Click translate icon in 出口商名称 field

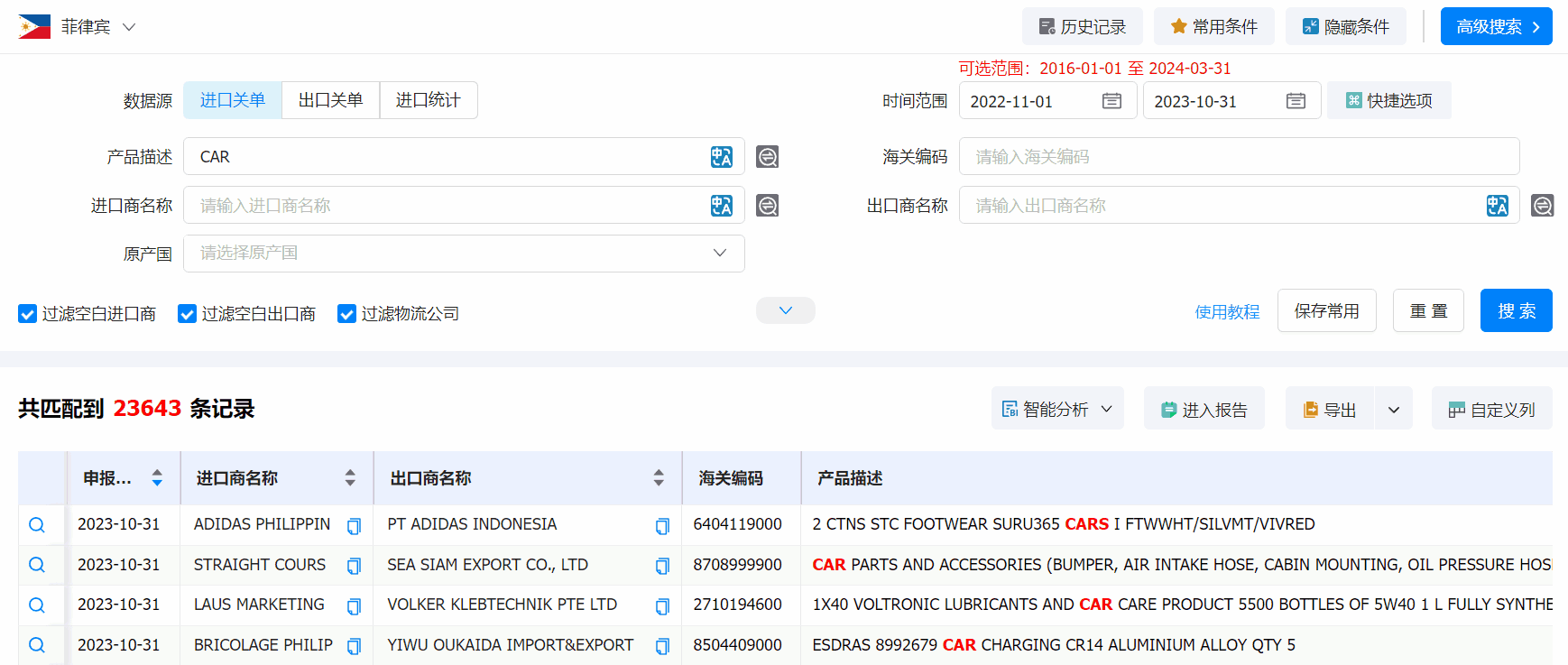[x=1497, y=206]
